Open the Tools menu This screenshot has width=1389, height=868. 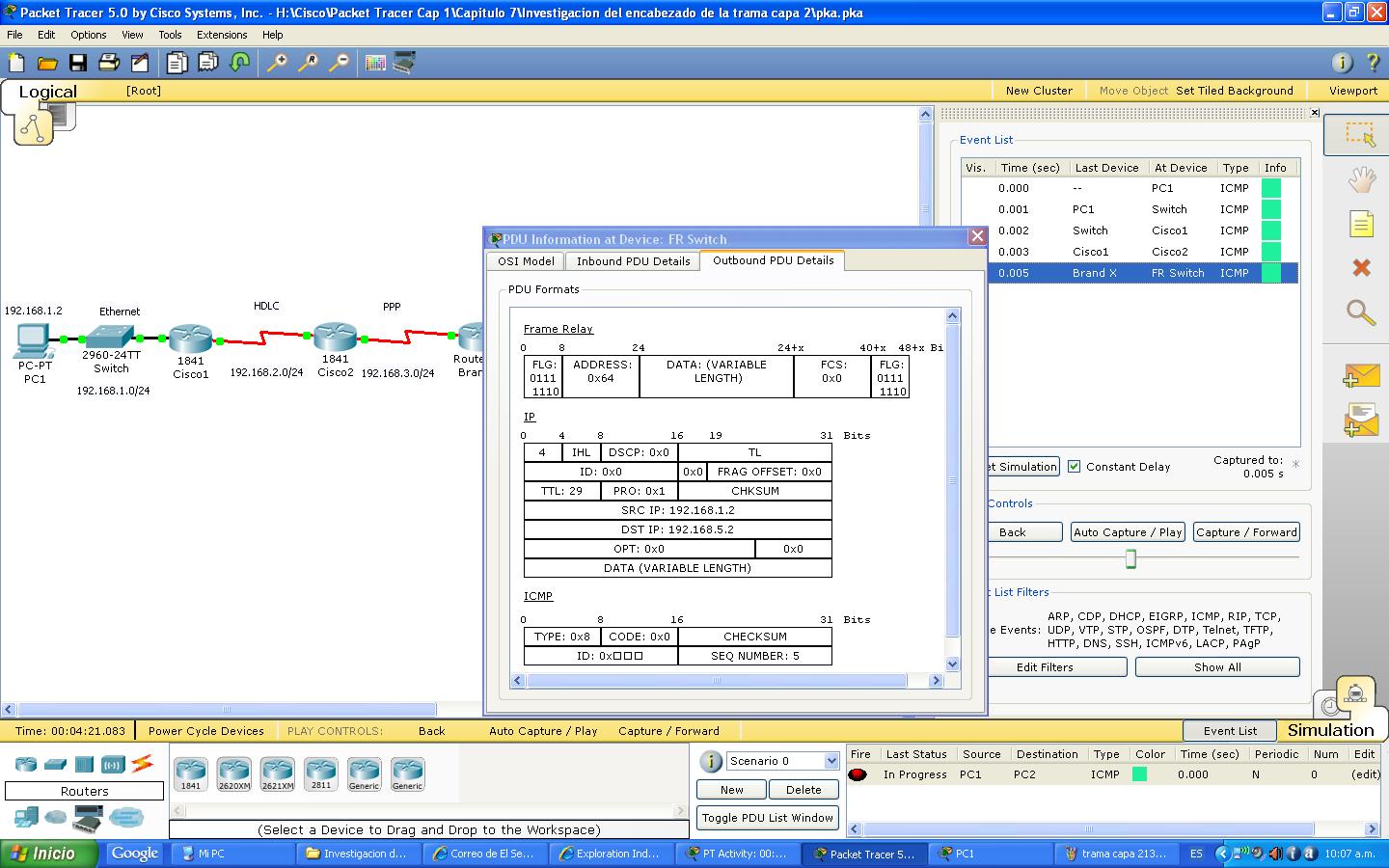click(x=170, y=35)
